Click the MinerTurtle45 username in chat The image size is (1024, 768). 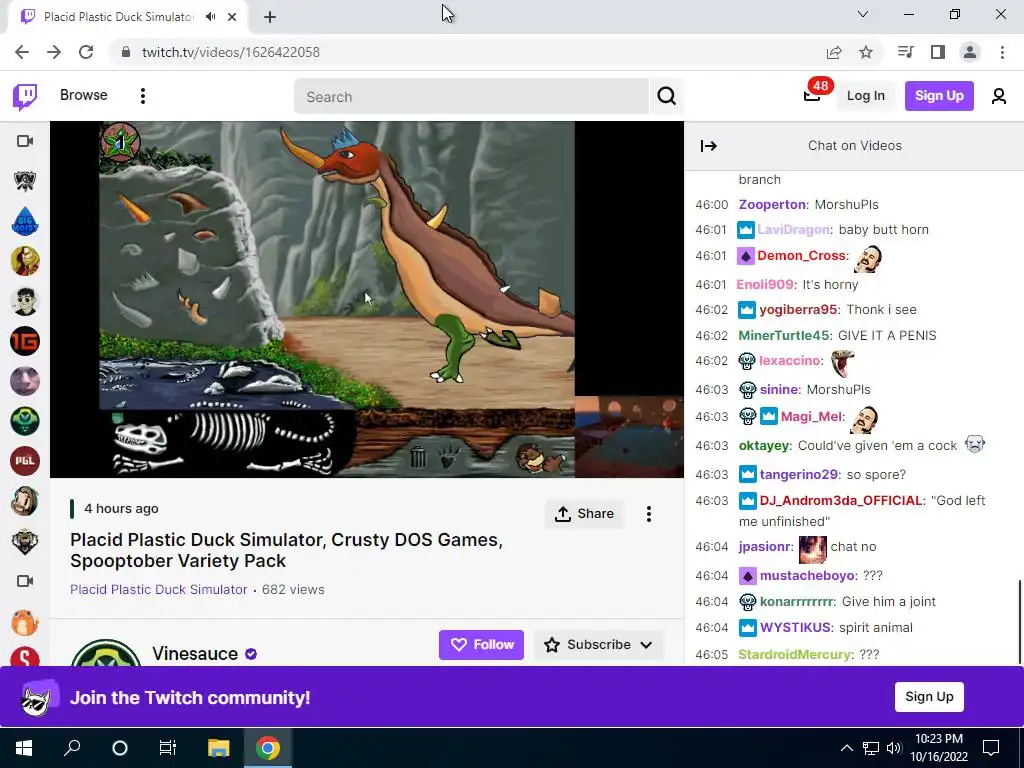point(784,336)
